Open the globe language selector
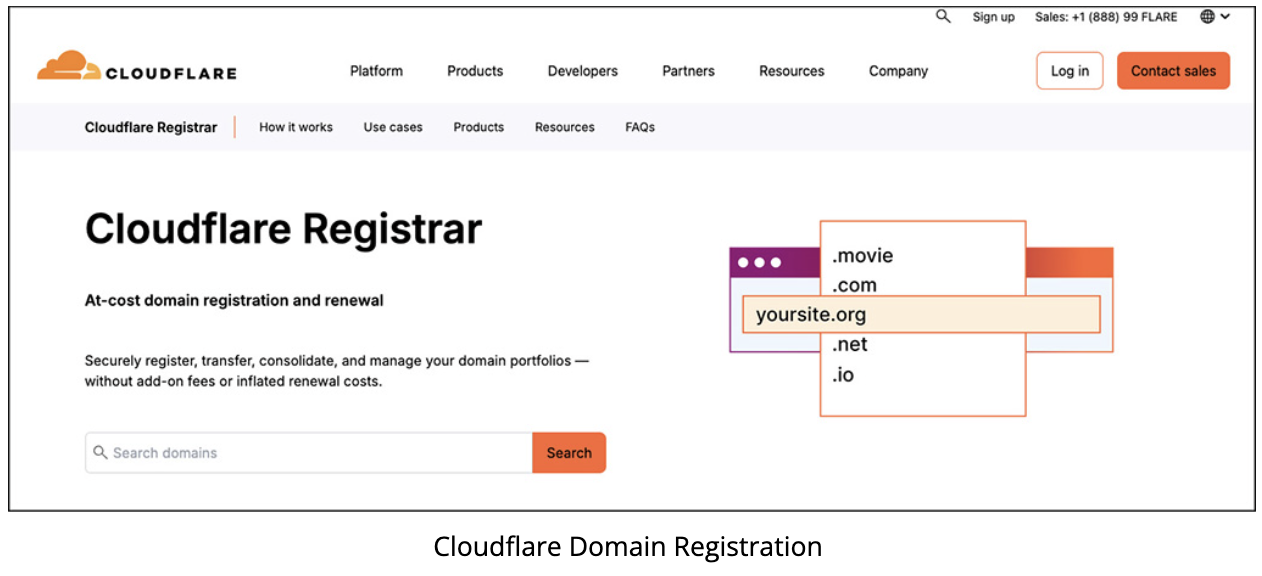1262x576 pixels. coord(1215,16)
